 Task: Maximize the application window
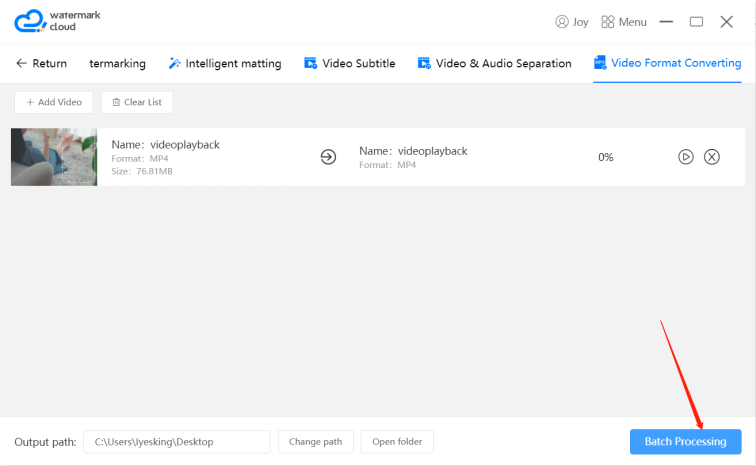pyautogui.click(x=696, y=22)
